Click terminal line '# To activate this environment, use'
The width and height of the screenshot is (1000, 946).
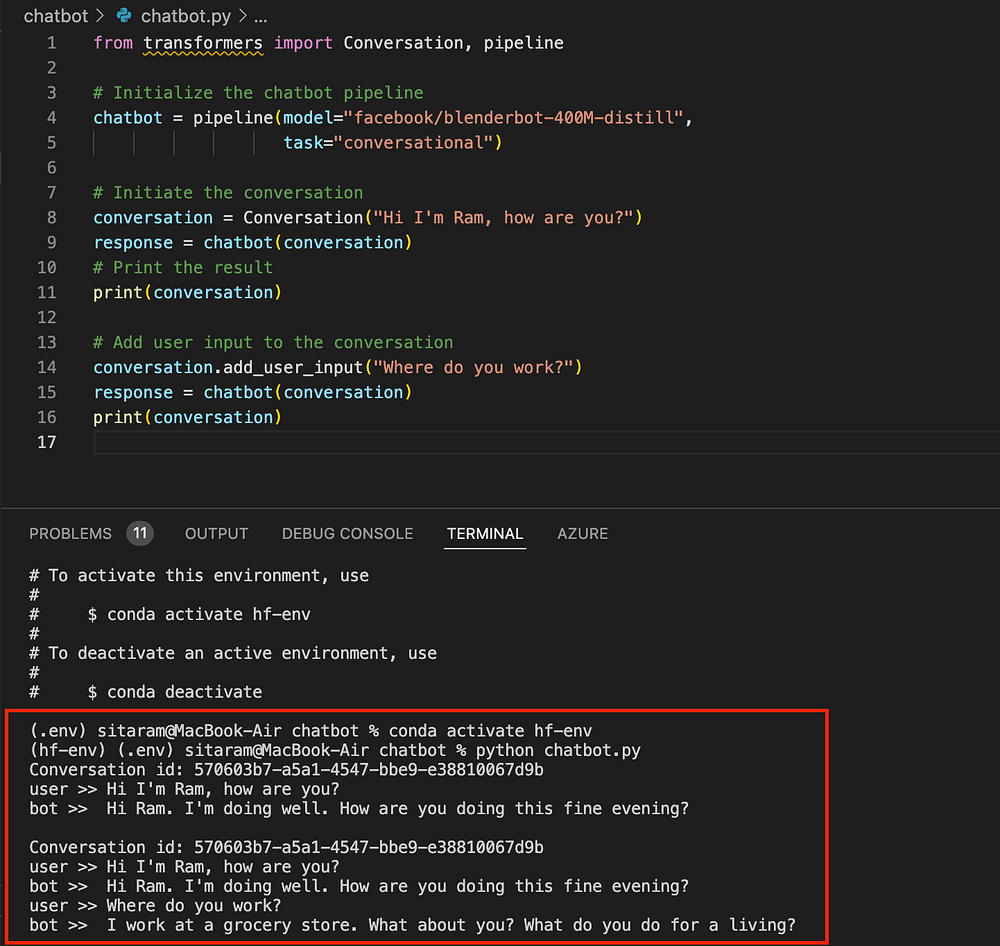pos(199,575)
